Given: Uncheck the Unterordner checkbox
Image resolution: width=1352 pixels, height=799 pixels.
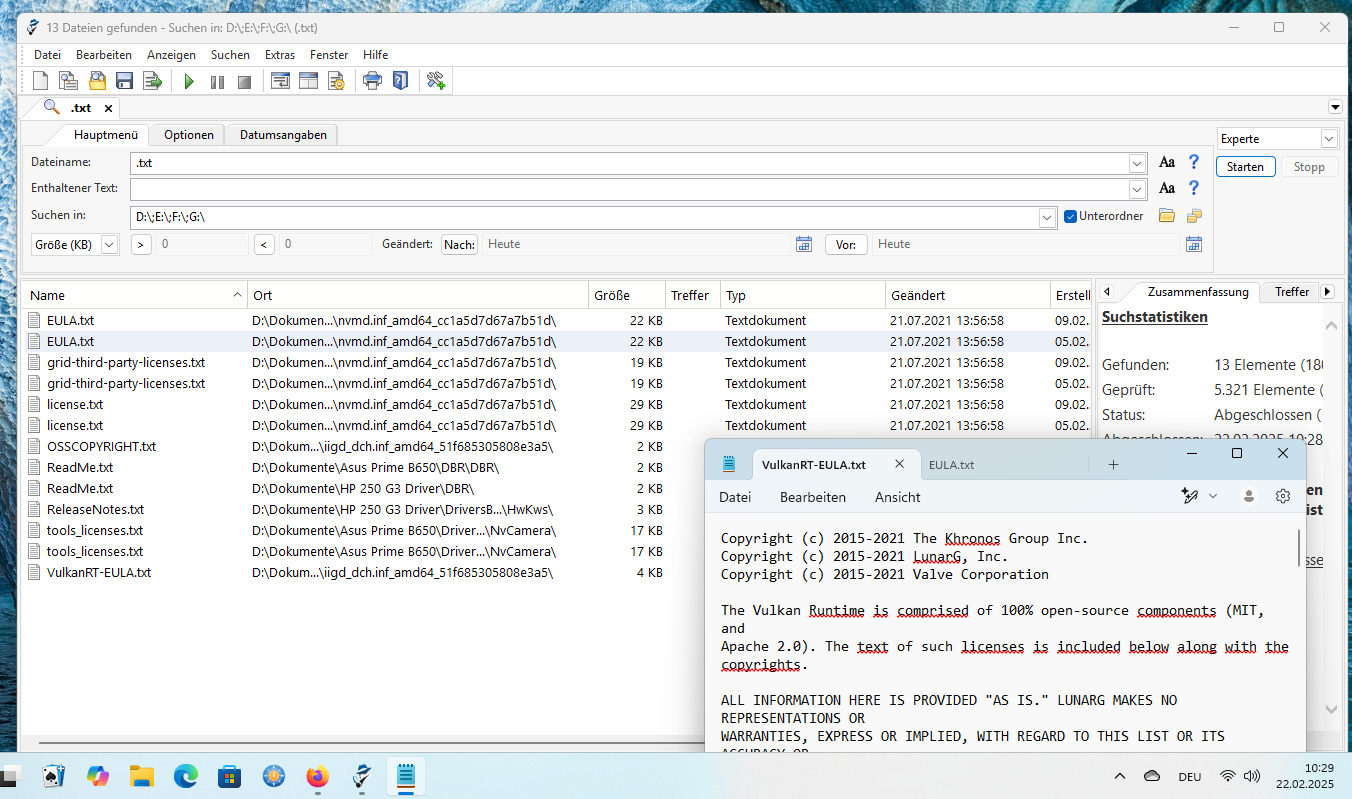Looking at the screenshot, I should tap(1070, 216).
